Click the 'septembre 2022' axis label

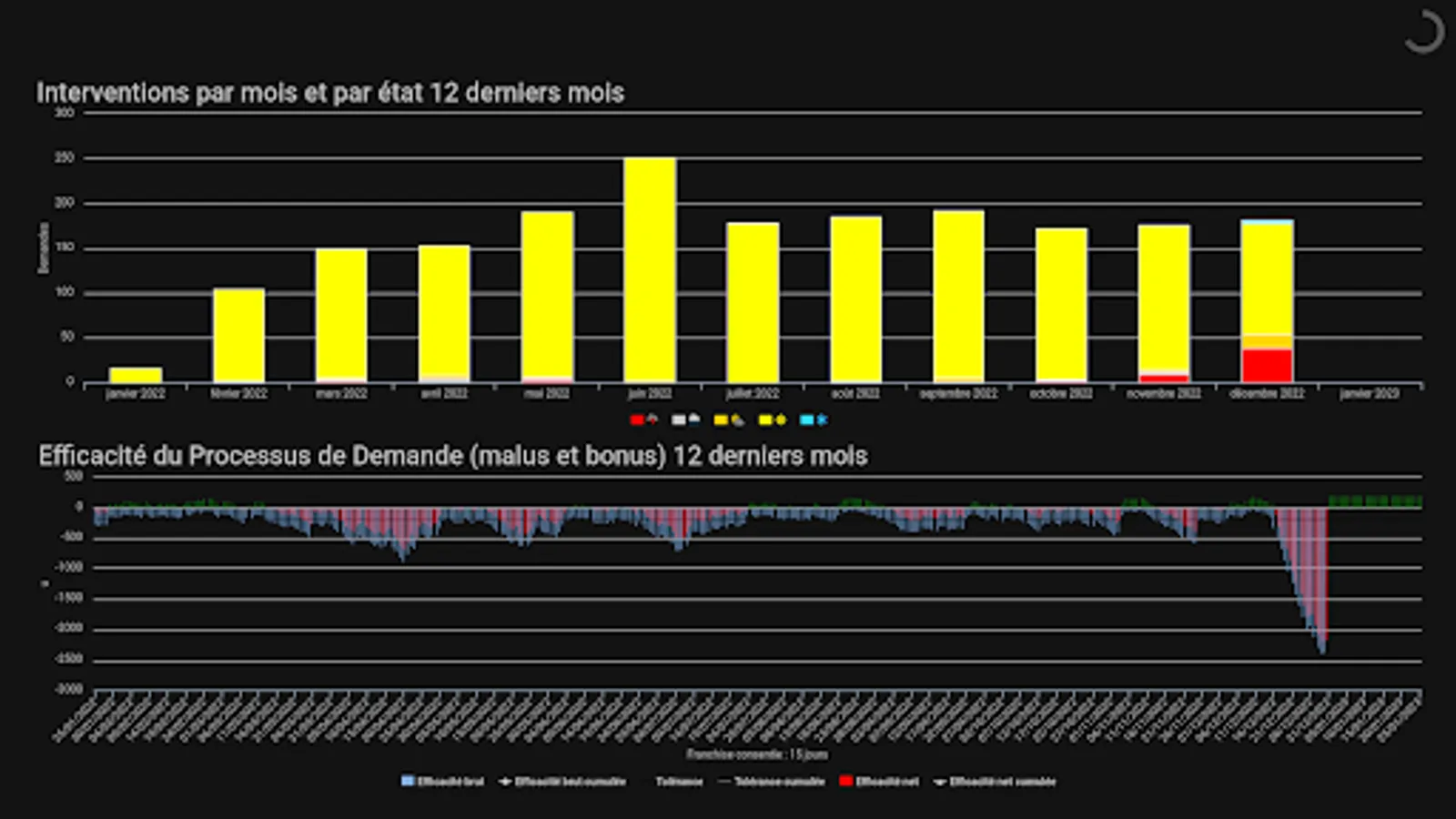tap(958, 393)
